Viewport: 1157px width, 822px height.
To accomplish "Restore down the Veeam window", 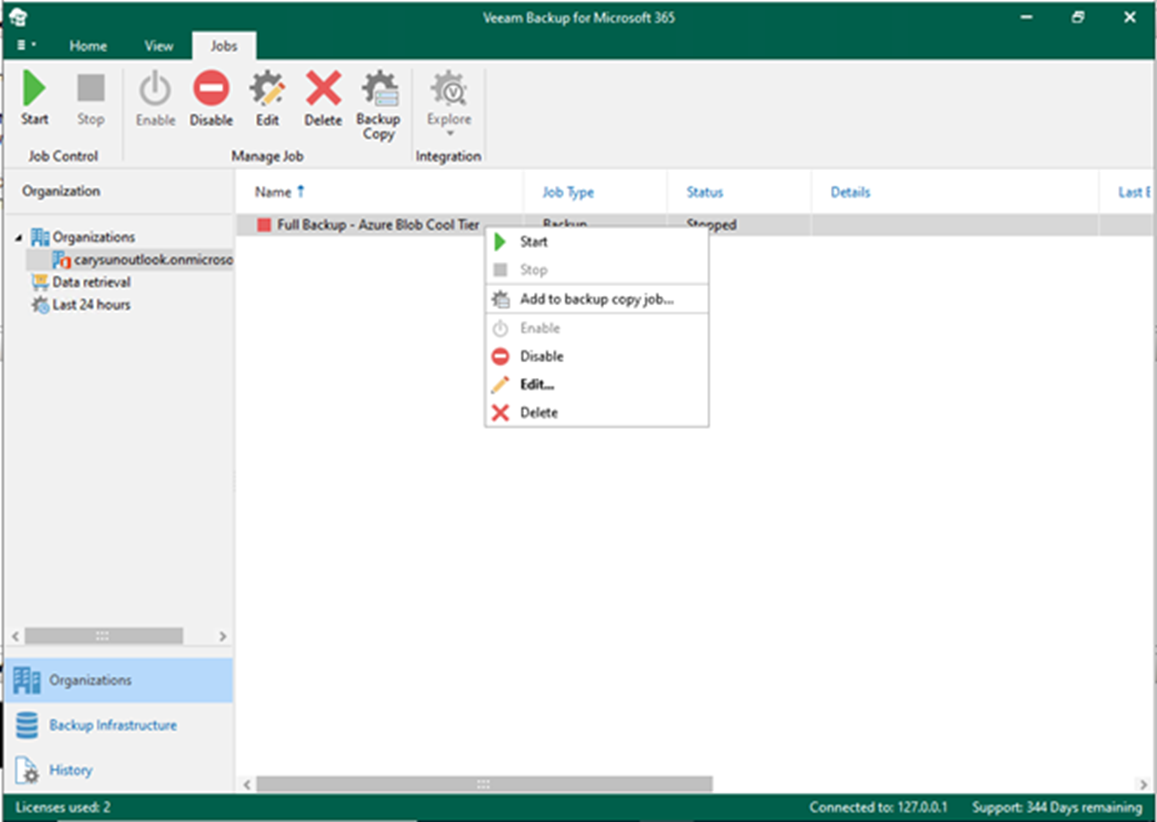I will [1078, 17].
